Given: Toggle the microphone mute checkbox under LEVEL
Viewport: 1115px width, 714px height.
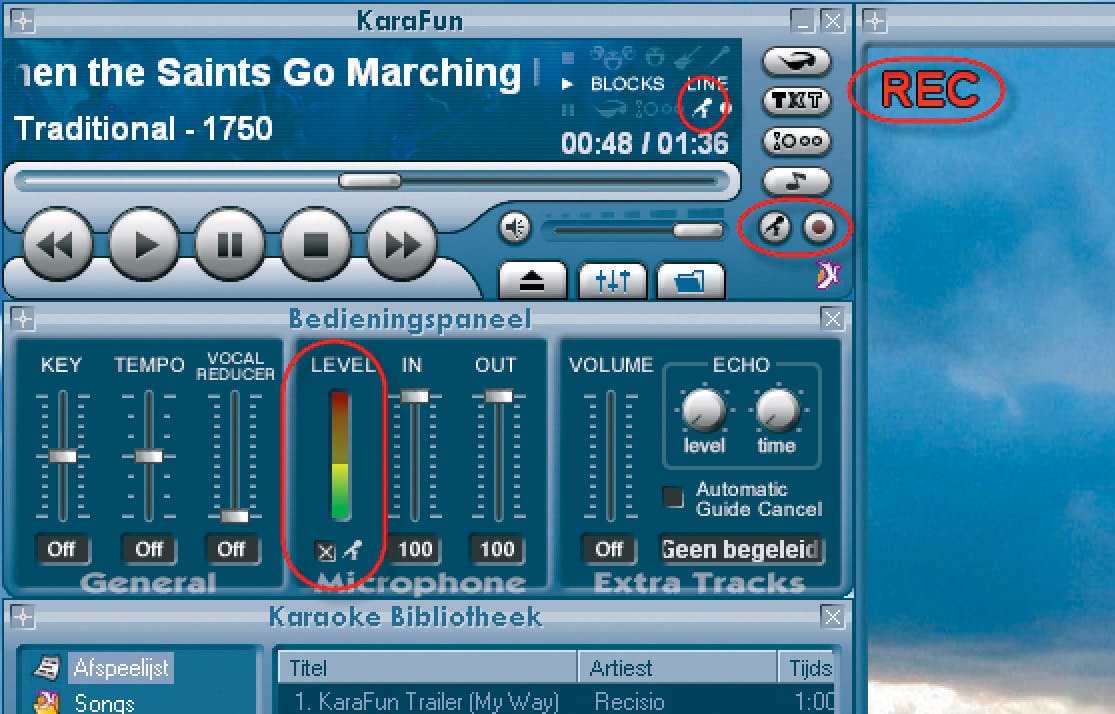Looking at the screenshot, I should (x=325, y=551).
